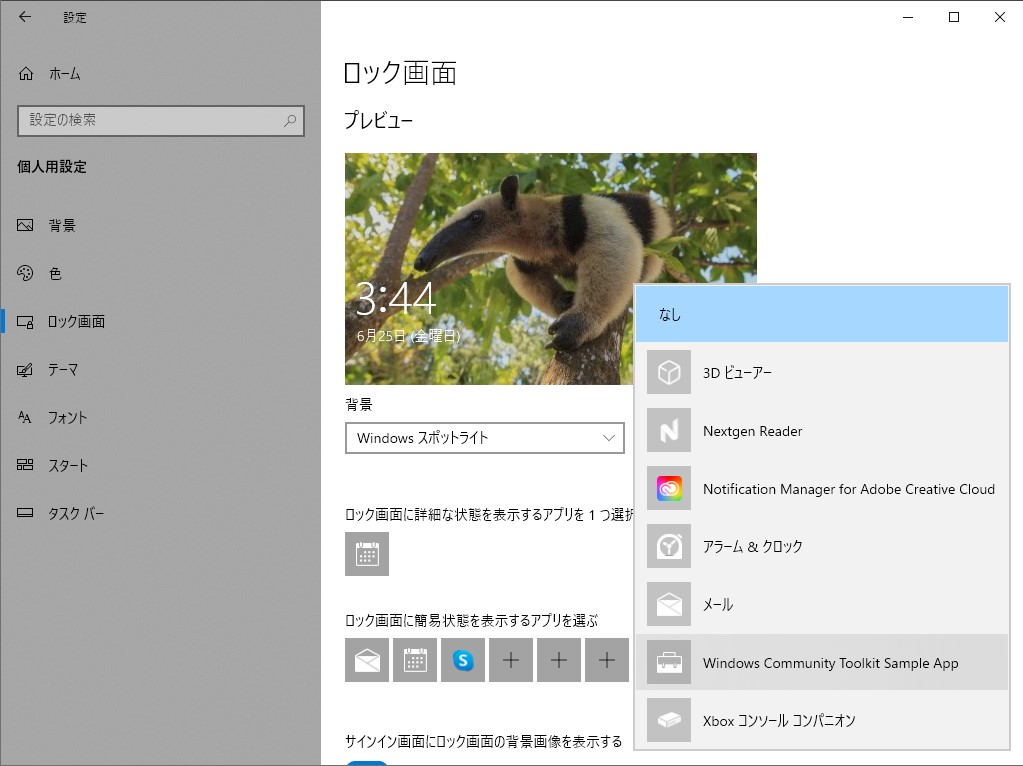Select the Skype quick status icon

(463, 660)
